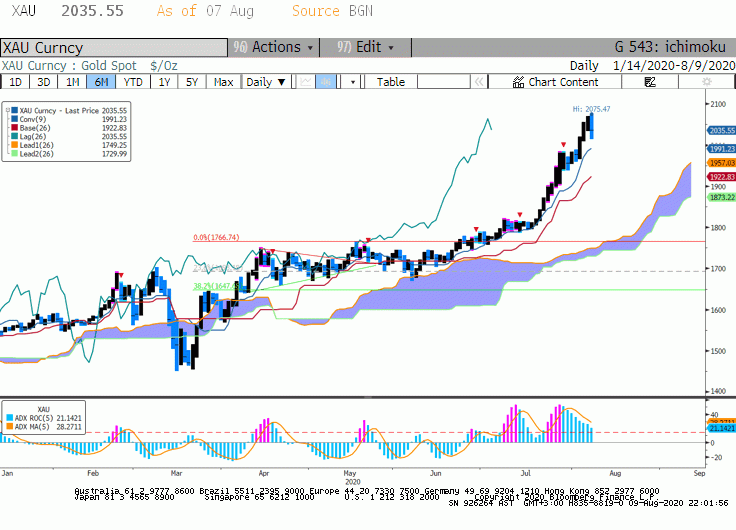Screen dimensions: 736x530
Task: Click the Base(26) legend color square
Action: pyautogui.click(x=15, y=128)
